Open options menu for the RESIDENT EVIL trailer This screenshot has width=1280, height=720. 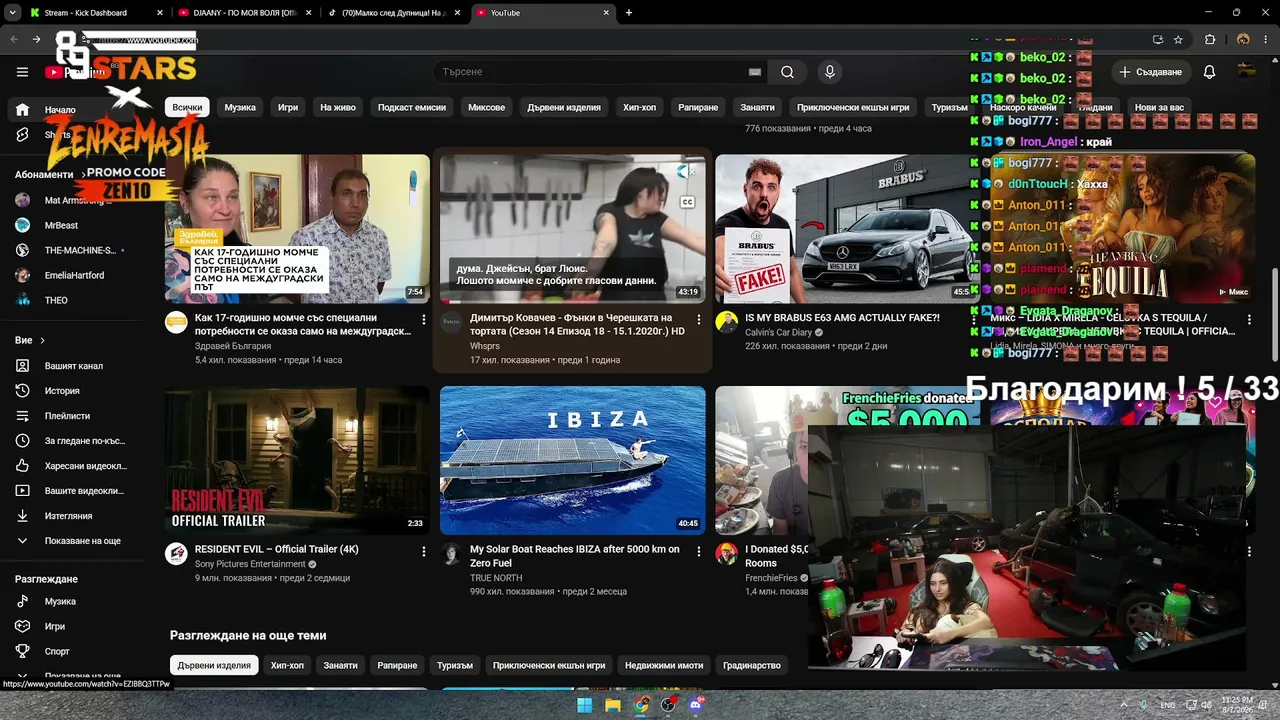[423, 551]
